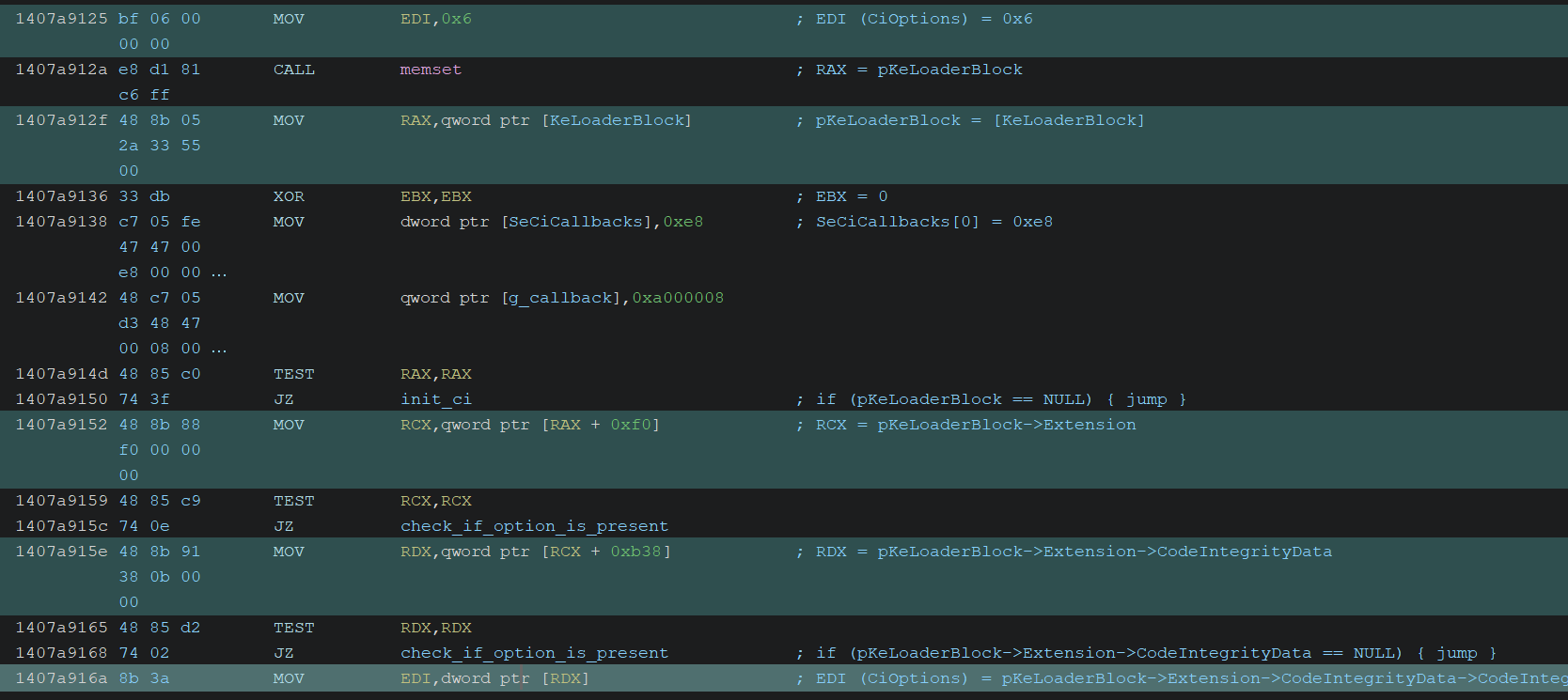
Task: Click operand EDI,dword ptr [RDX]
Action: coord(494,678)
